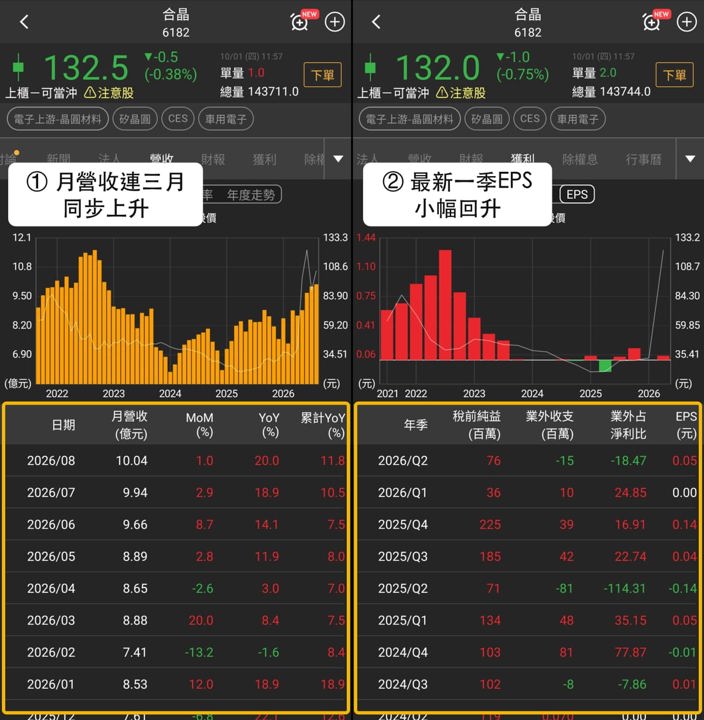This screenshot has width=704, height=720.
Task: Switch to 營收 tab in left panel
Action: (162, 158)
